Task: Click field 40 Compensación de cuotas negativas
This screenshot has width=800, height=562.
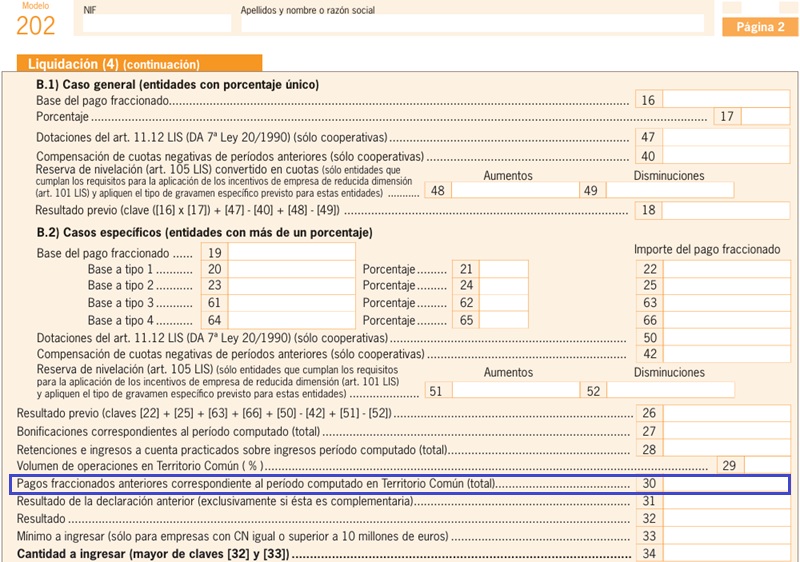Action: tap(726, 155)
